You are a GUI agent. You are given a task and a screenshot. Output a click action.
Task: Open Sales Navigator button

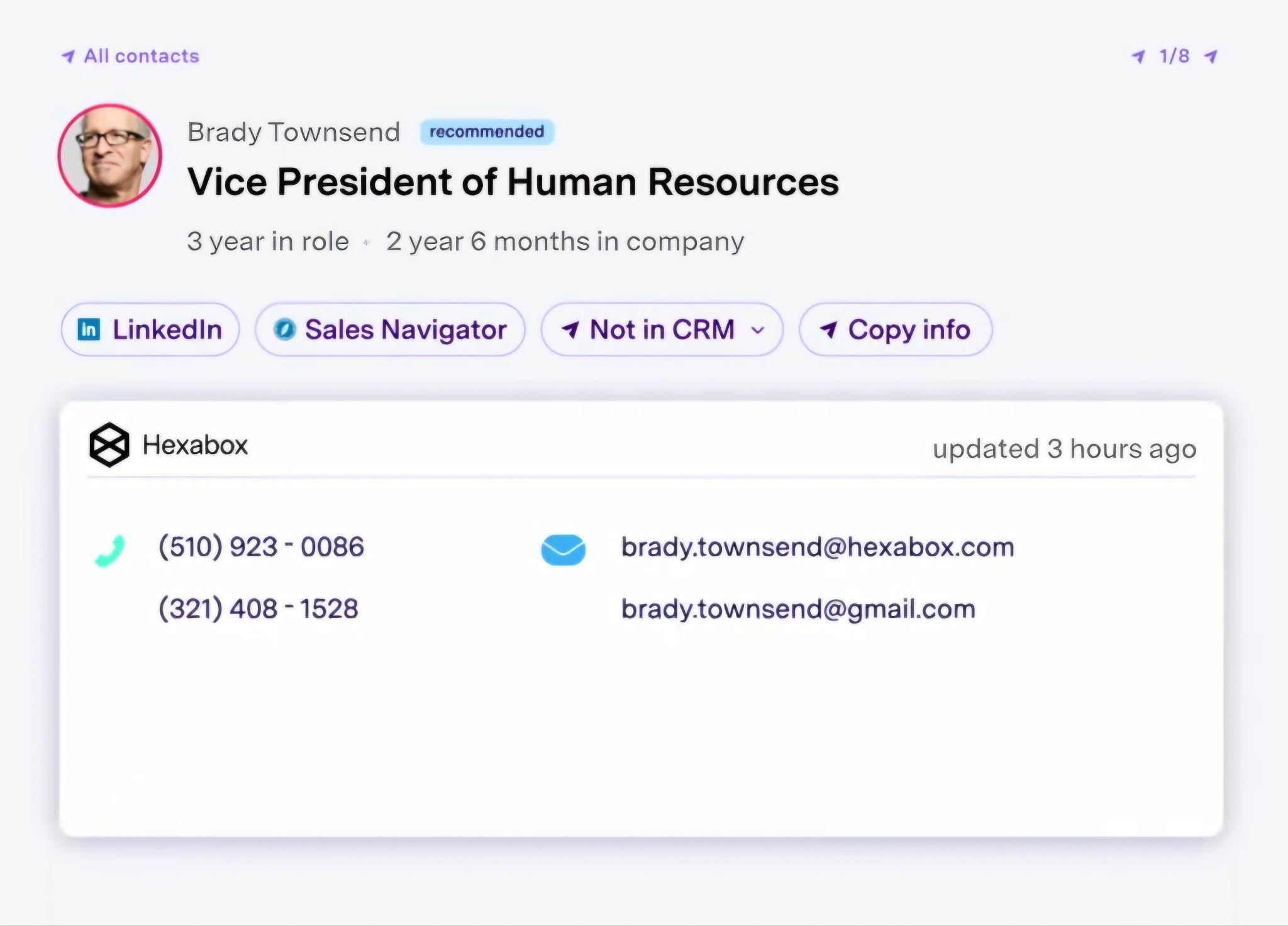tap(390, 329)
